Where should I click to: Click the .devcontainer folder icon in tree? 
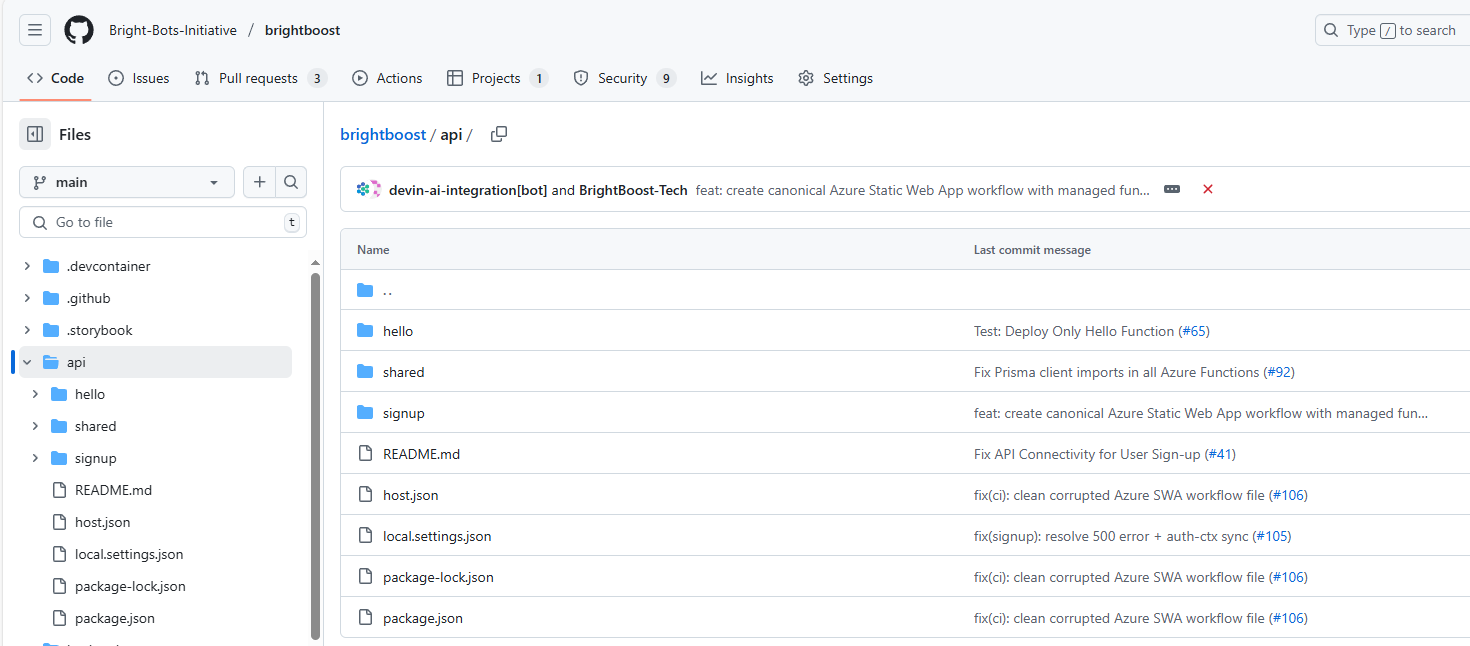tap(51, 266)
